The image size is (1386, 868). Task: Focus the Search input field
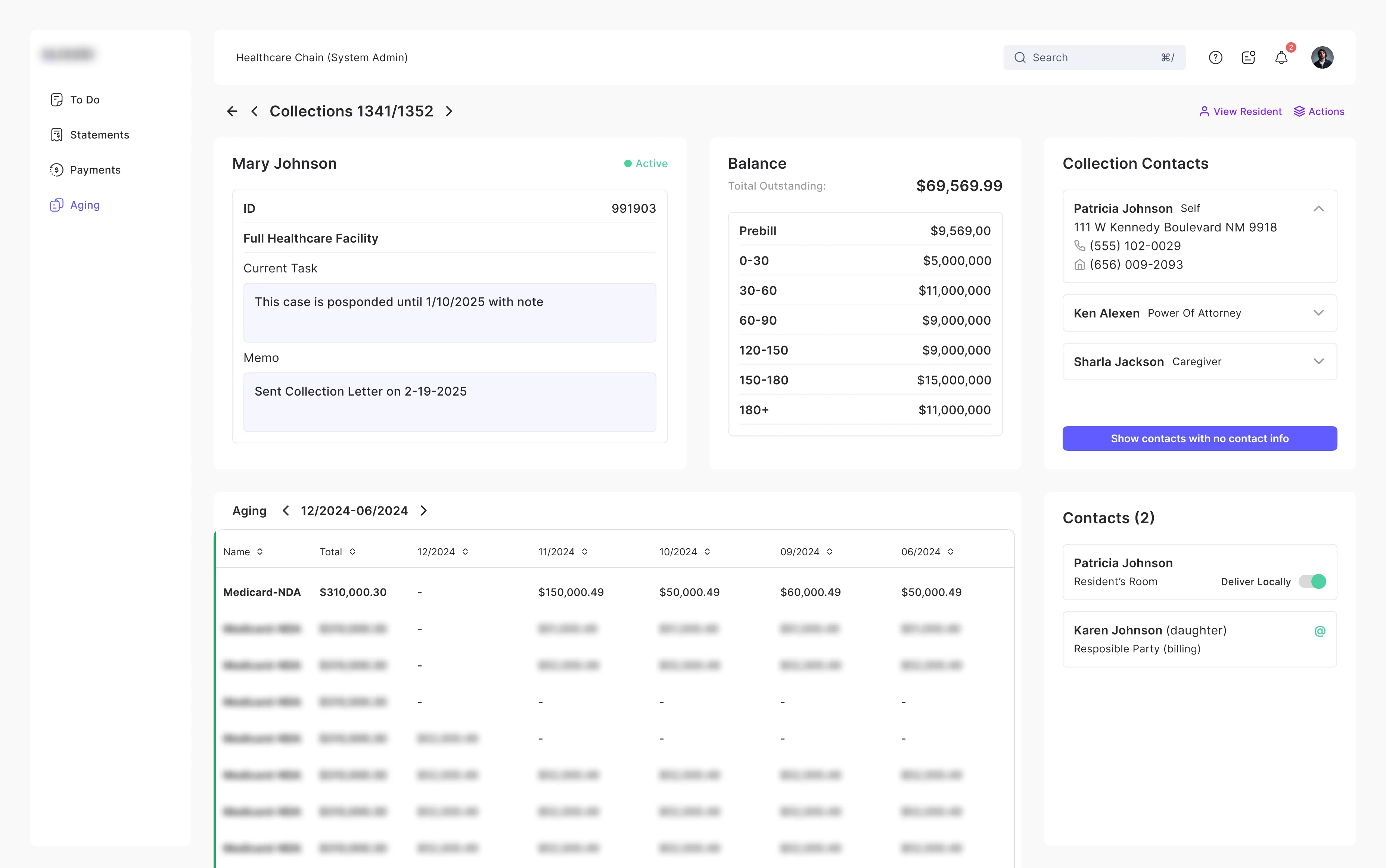point(1094,57)
